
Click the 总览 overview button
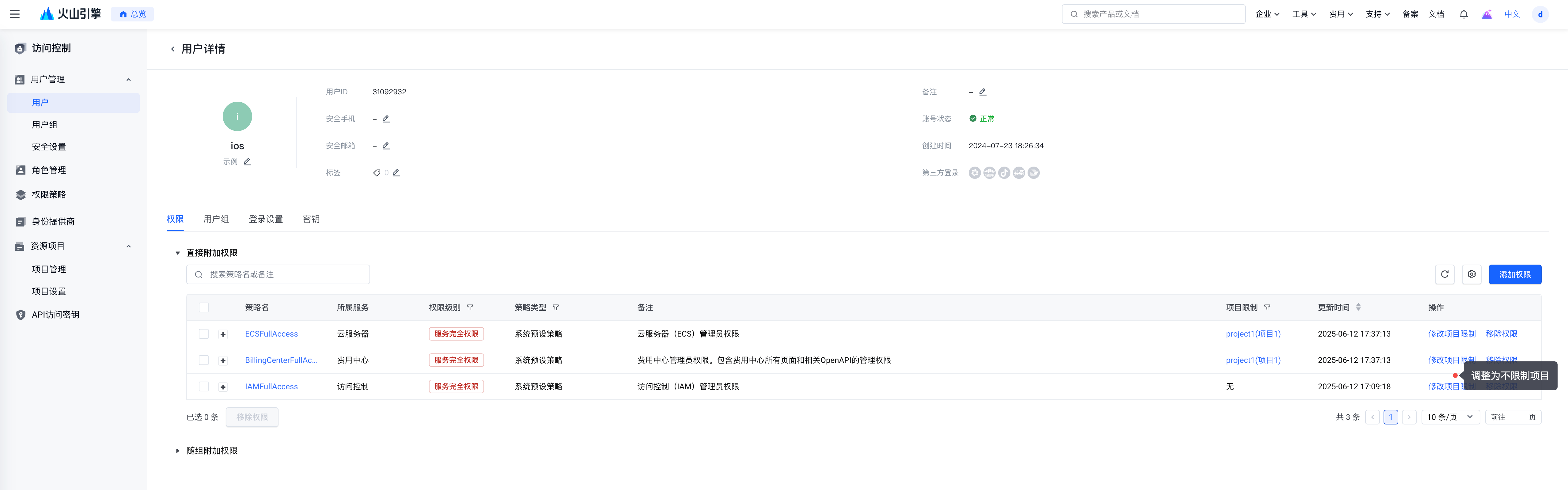coord(132,14)
